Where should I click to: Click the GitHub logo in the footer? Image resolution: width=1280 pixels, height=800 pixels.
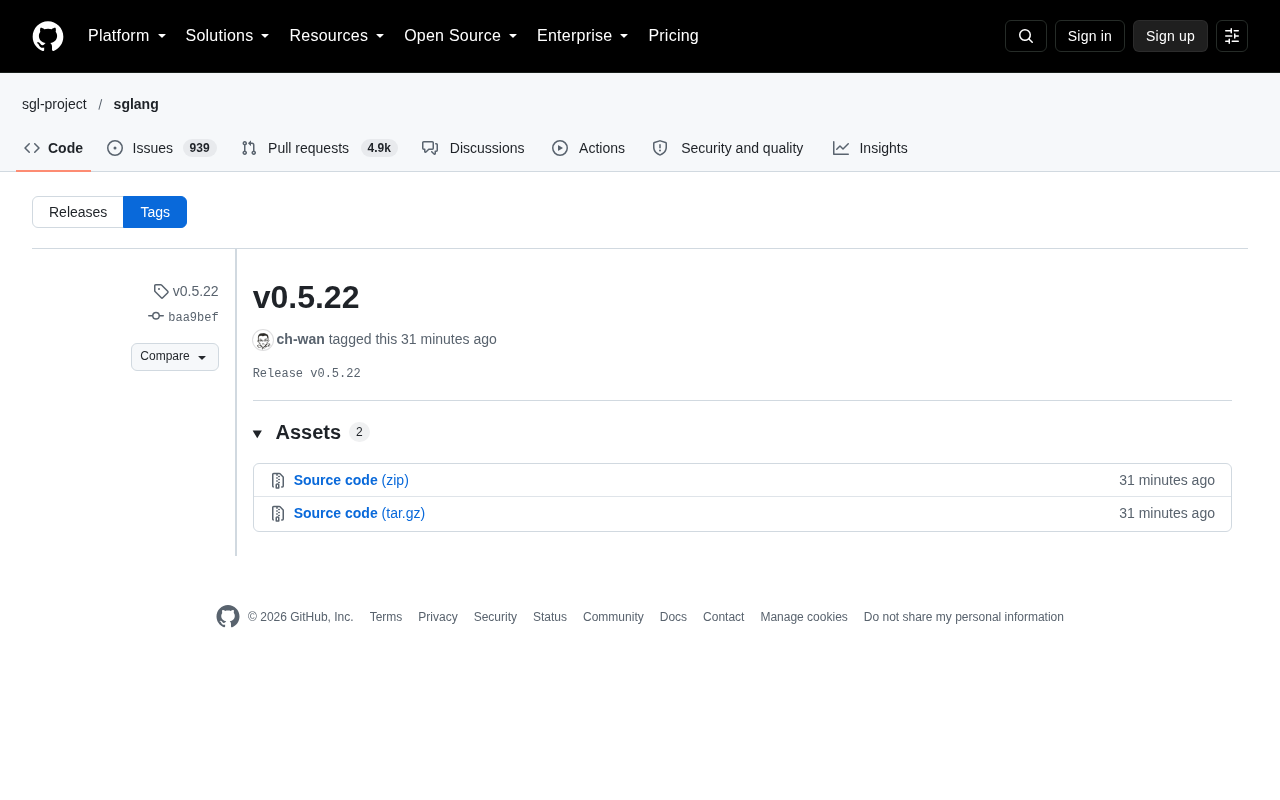coord(228,617)
